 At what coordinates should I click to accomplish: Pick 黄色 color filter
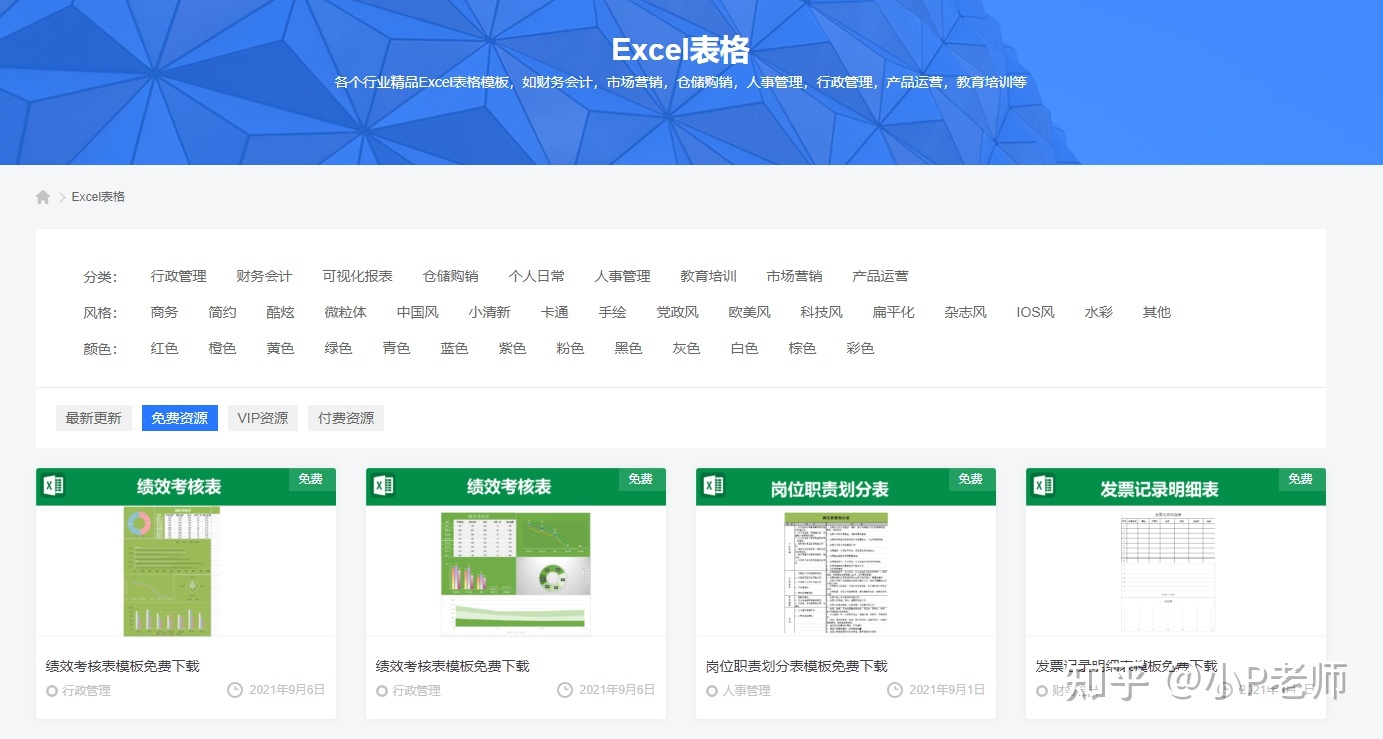coord(281,348)
